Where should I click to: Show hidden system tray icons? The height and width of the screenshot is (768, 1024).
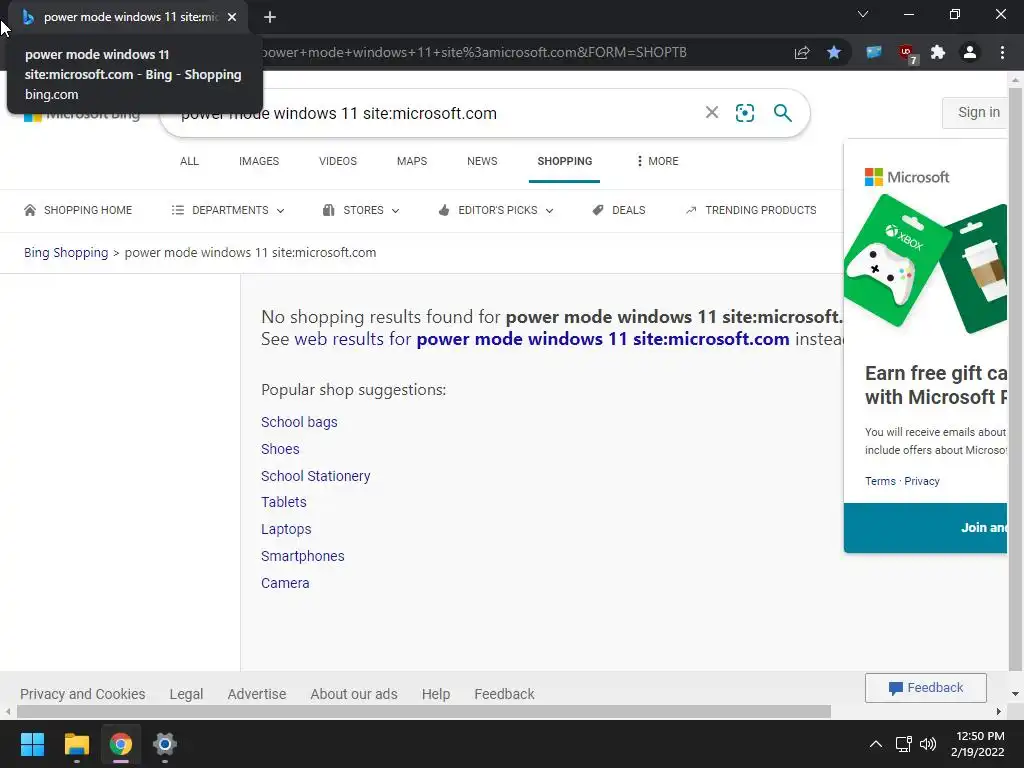click(876, 744)
